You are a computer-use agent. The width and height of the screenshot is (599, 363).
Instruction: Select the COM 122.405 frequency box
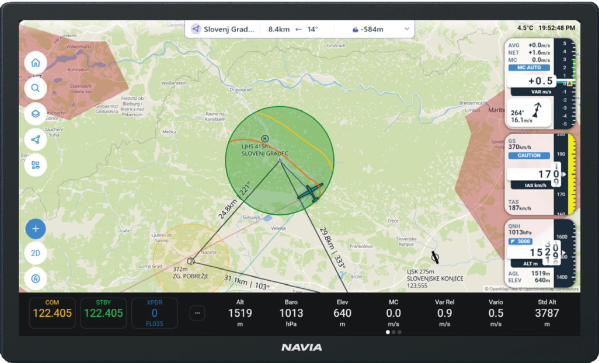pos(52,313)
